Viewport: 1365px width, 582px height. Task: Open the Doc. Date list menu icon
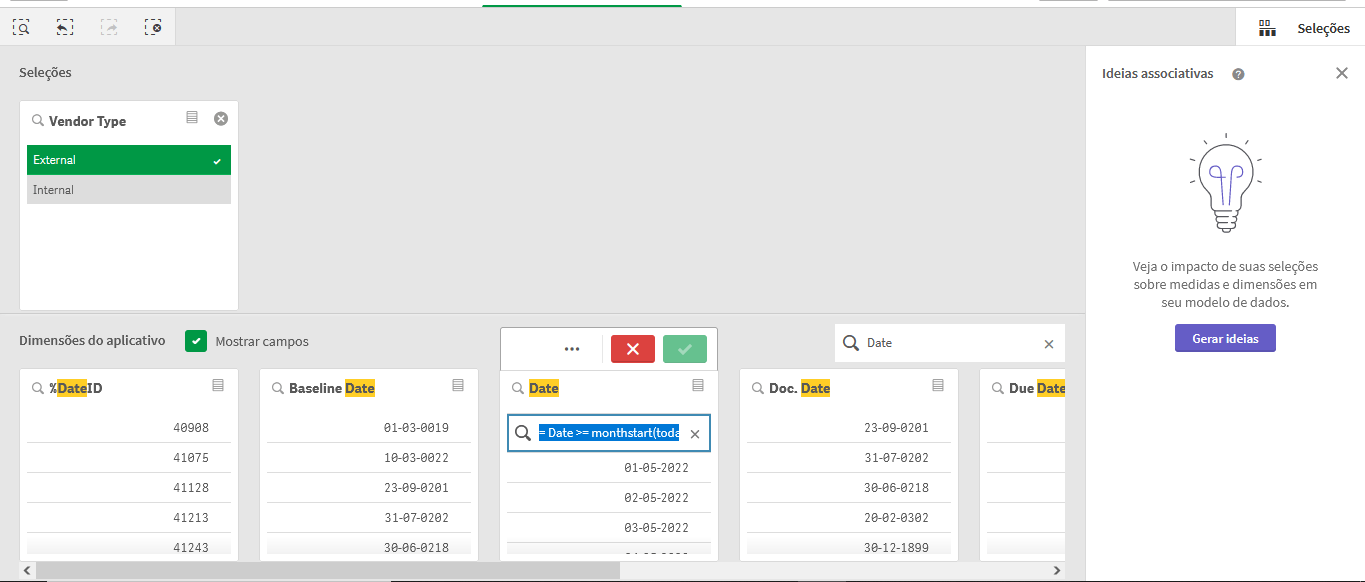(x=938, y=385)
